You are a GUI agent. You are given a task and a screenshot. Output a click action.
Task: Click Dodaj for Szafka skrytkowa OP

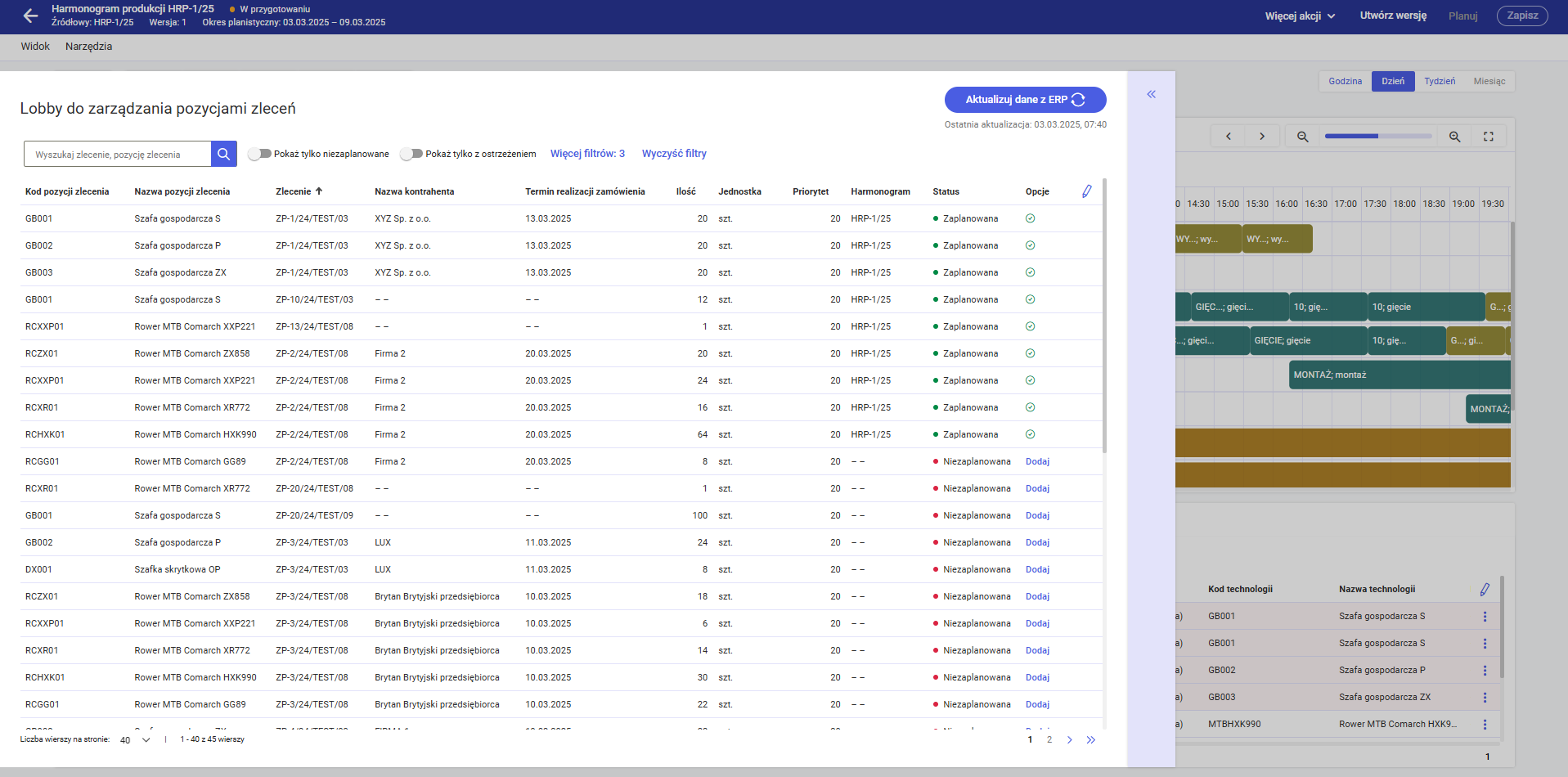point(1037,569)
